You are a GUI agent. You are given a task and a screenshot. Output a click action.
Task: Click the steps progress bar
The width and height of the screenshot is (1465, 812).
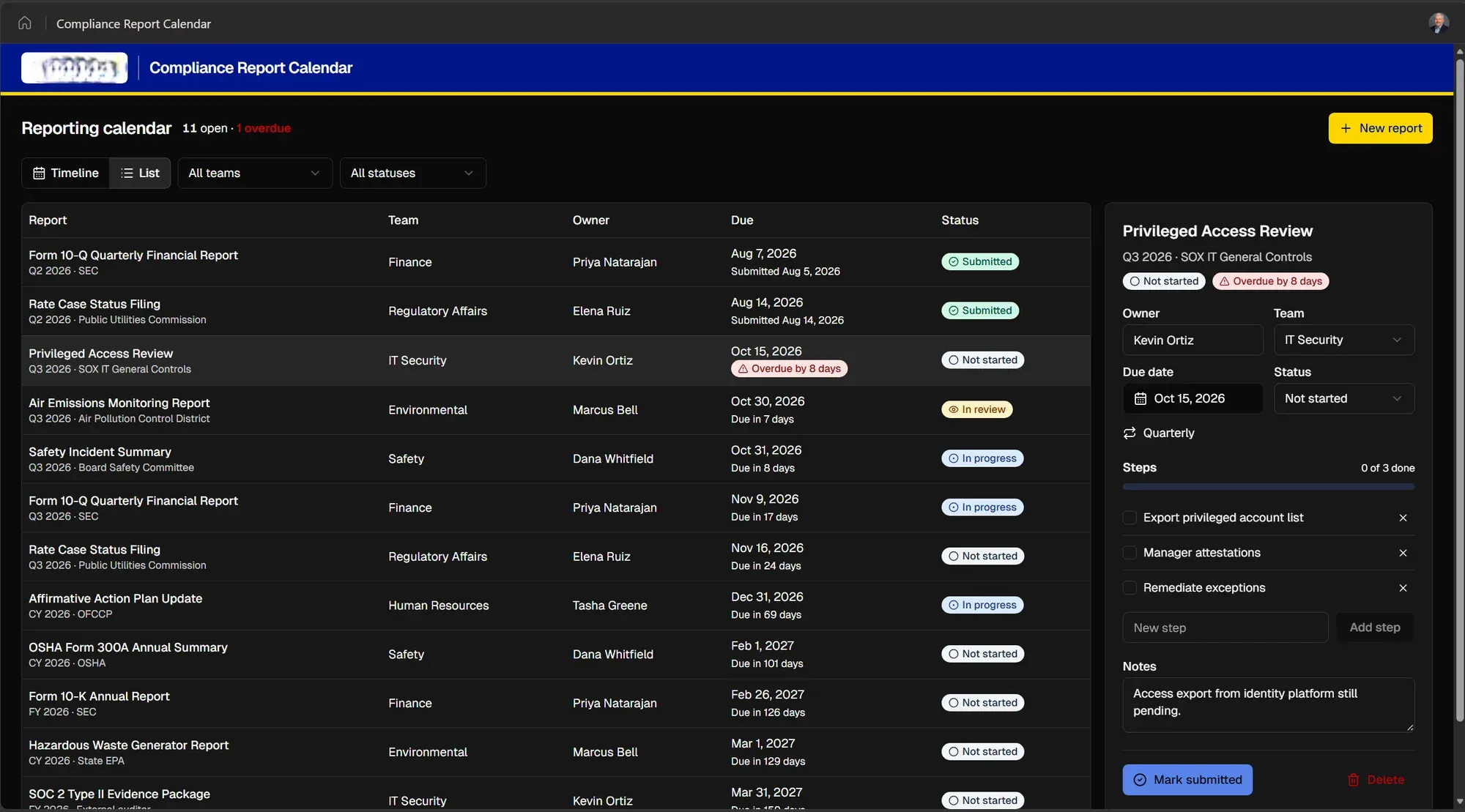1268,487
